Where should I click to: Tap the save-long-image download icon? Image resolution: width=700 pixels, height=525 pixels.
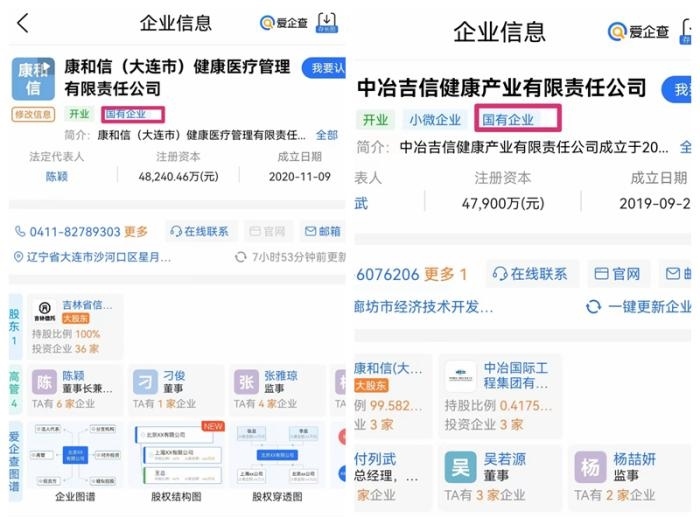point(327,22)
